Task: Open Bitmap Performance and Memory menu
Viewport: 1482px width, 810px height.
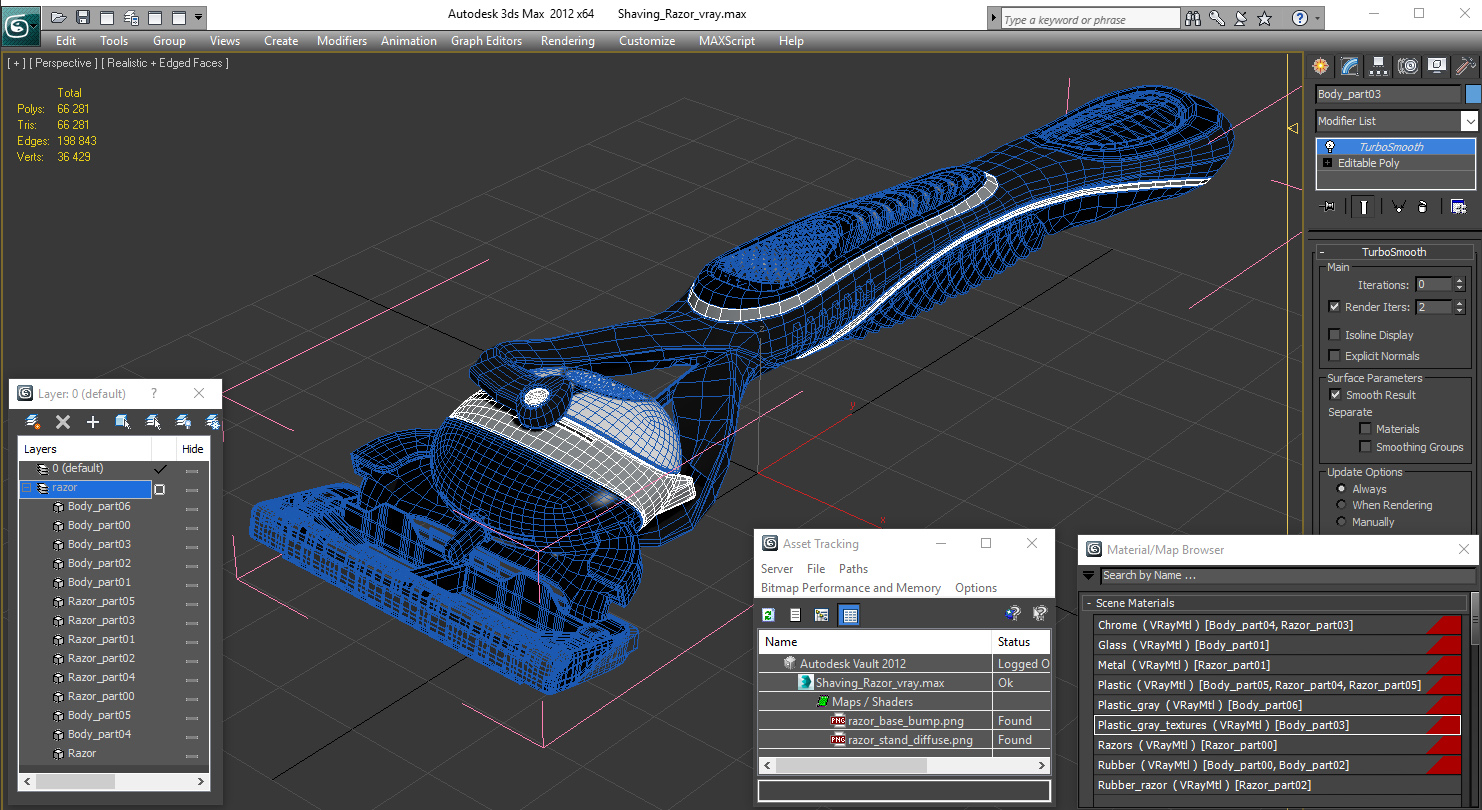Action: tap(851, 588)
